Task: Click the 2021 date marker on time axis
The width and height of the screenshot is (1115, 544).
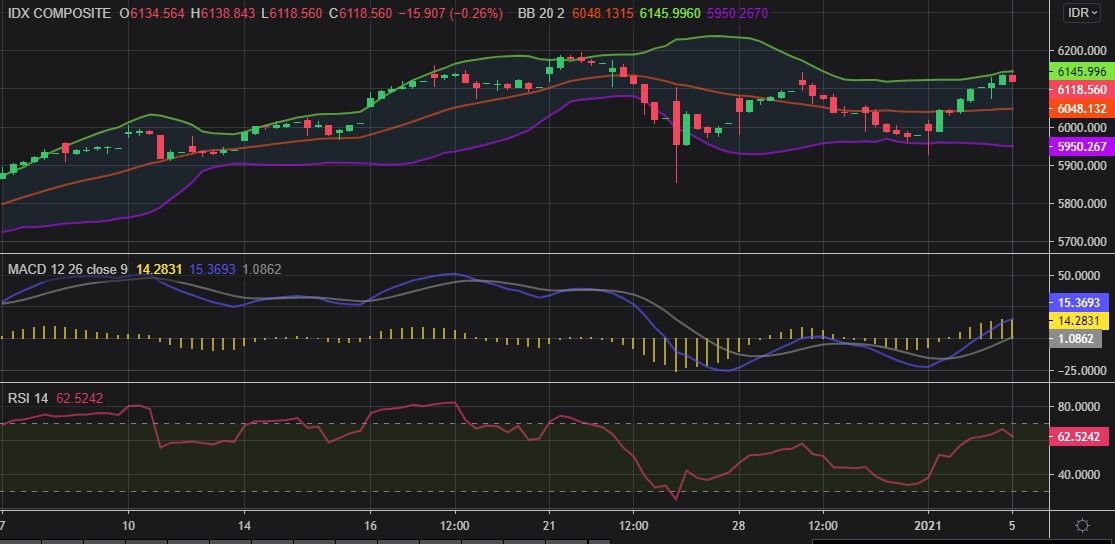Action: [929, 526]
